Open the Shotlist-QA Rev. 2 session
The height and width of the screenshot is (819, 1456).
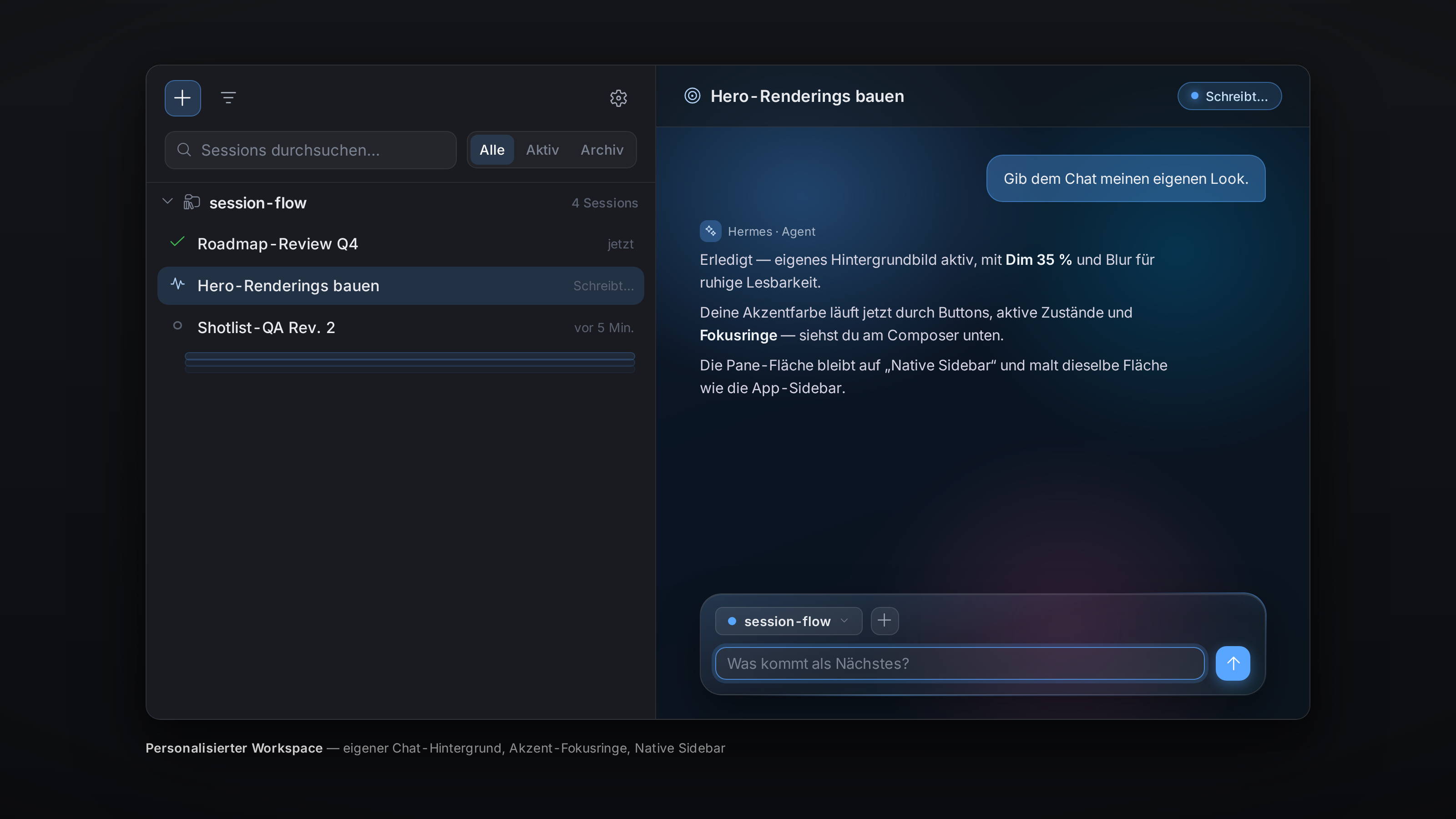(401, 327)
